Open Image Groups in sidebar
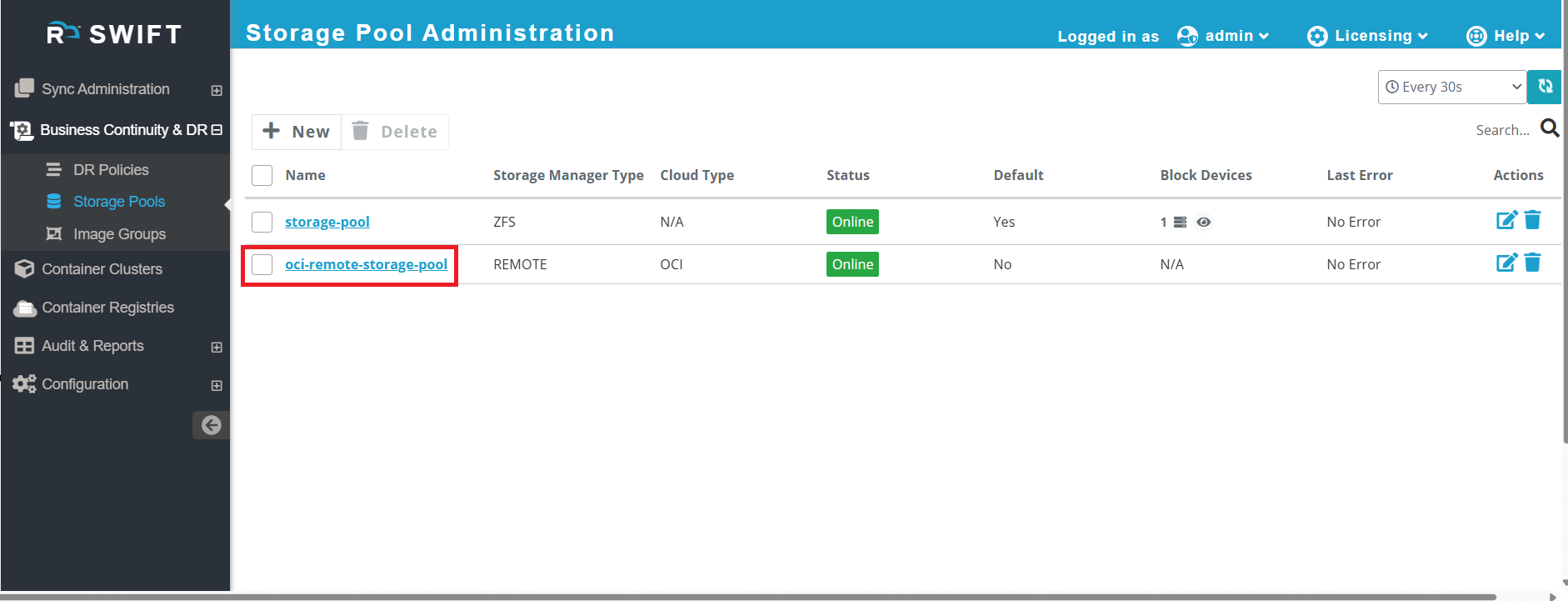Viewport: 1568px width, 601px height. point(119,233)
